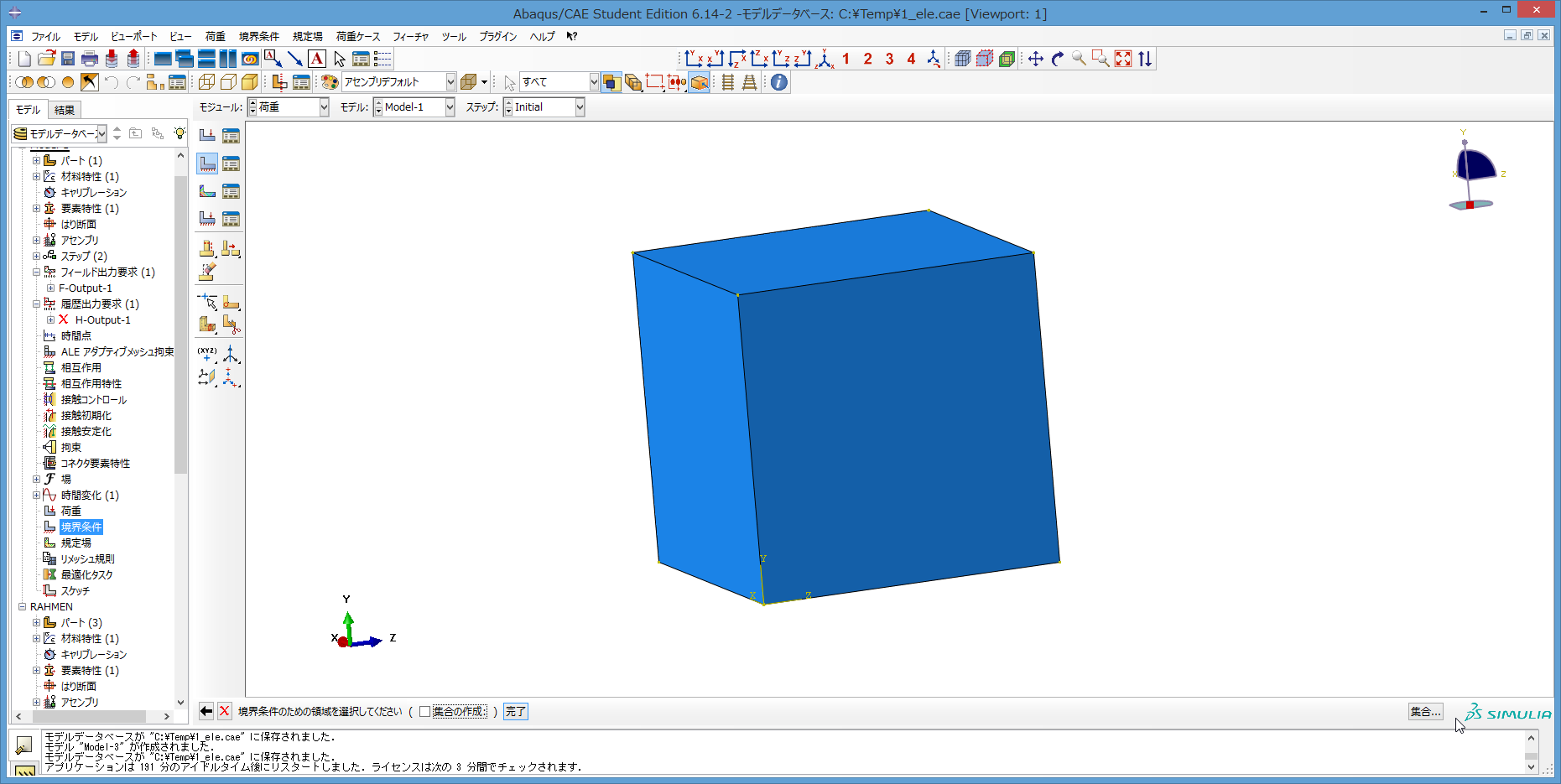The height and width of the screenshot is (784, 1561).
Task: Switch to the 結果 tab
Action: point(65,110)
